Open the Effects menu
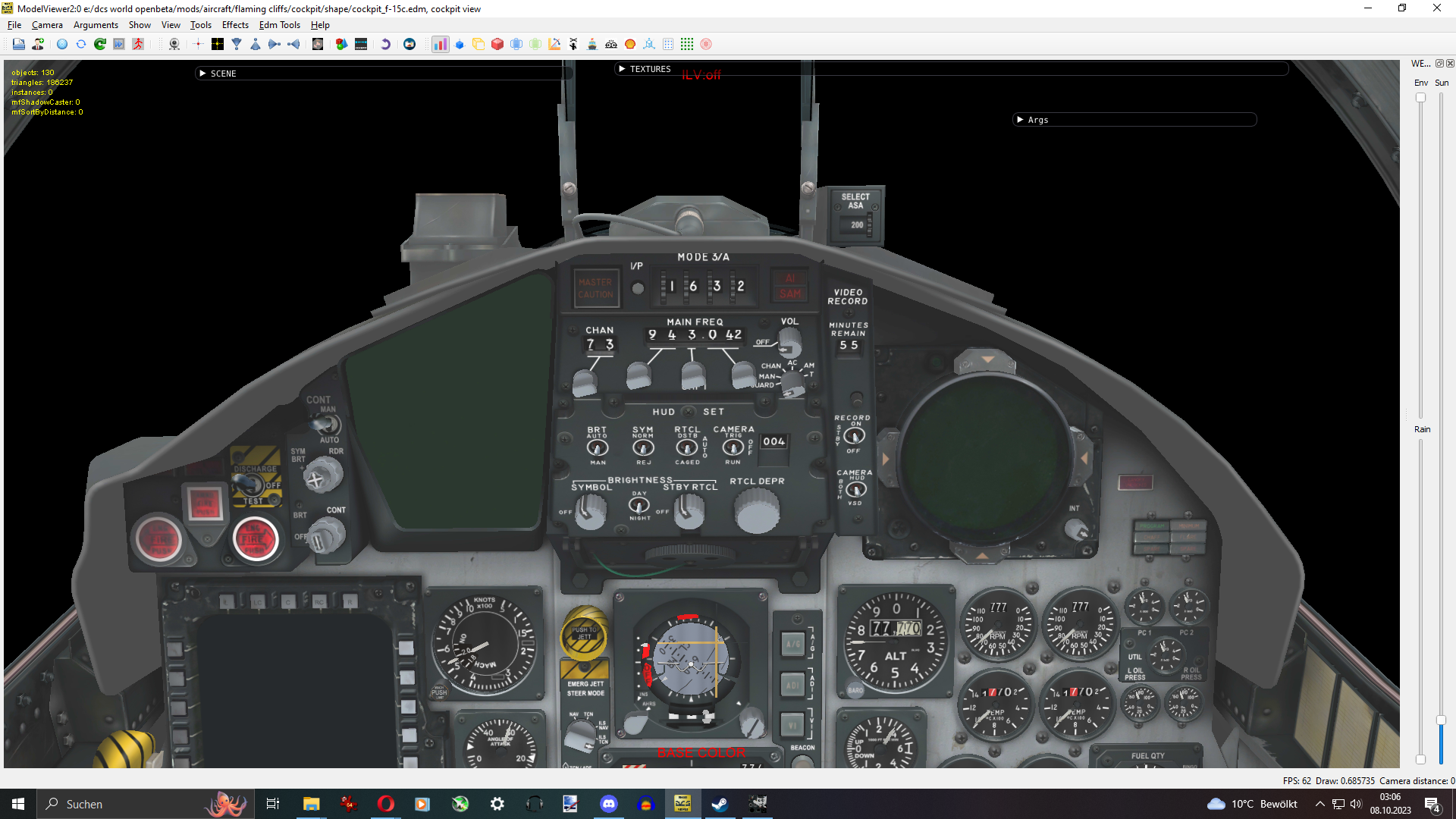Screen dimensions: 1456x819 (x=235, y=25)
